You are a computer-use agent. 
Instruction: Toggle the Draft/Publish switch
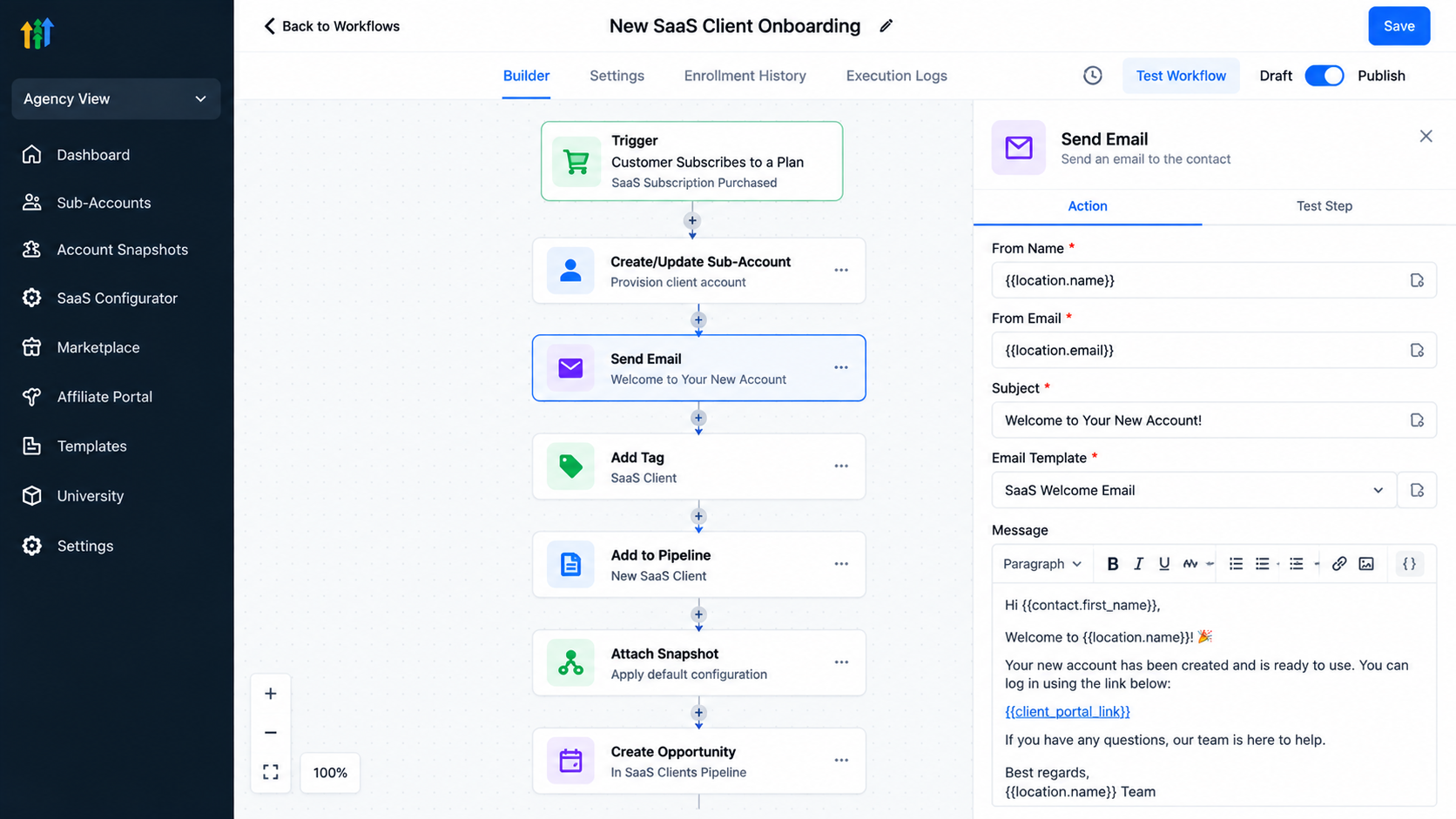tap(1325, 76)
